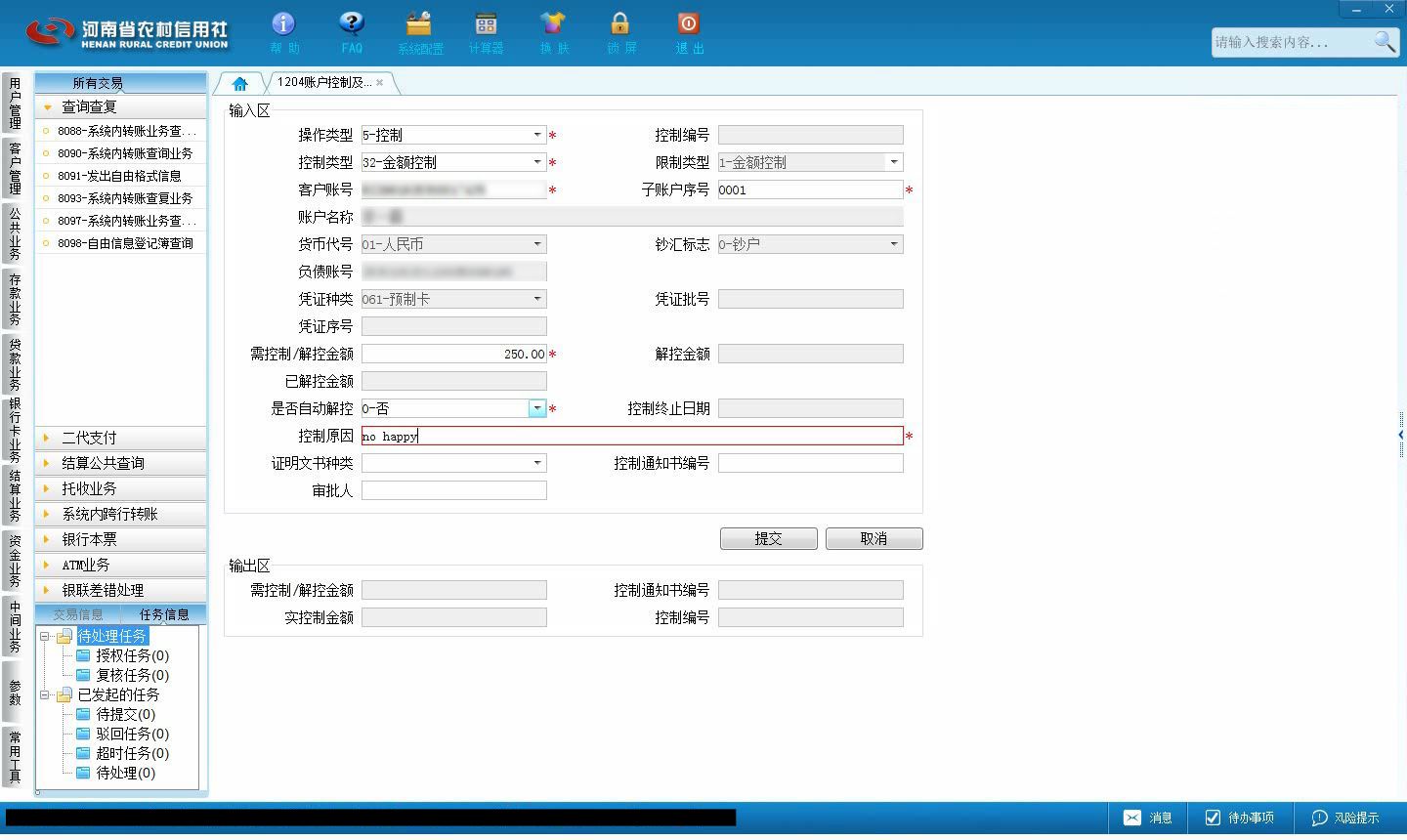This screenshot has height=840, width=1407.
Task: Switch to the 结算业务 side tab
Action: click(x=15, y=495)
